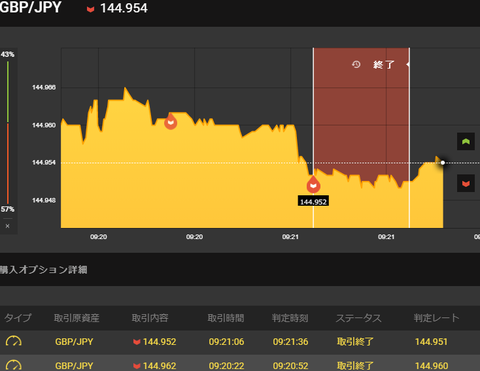
Task: Click GBP/JPY in the 09:20:22 row
Action: coord(74,366)
